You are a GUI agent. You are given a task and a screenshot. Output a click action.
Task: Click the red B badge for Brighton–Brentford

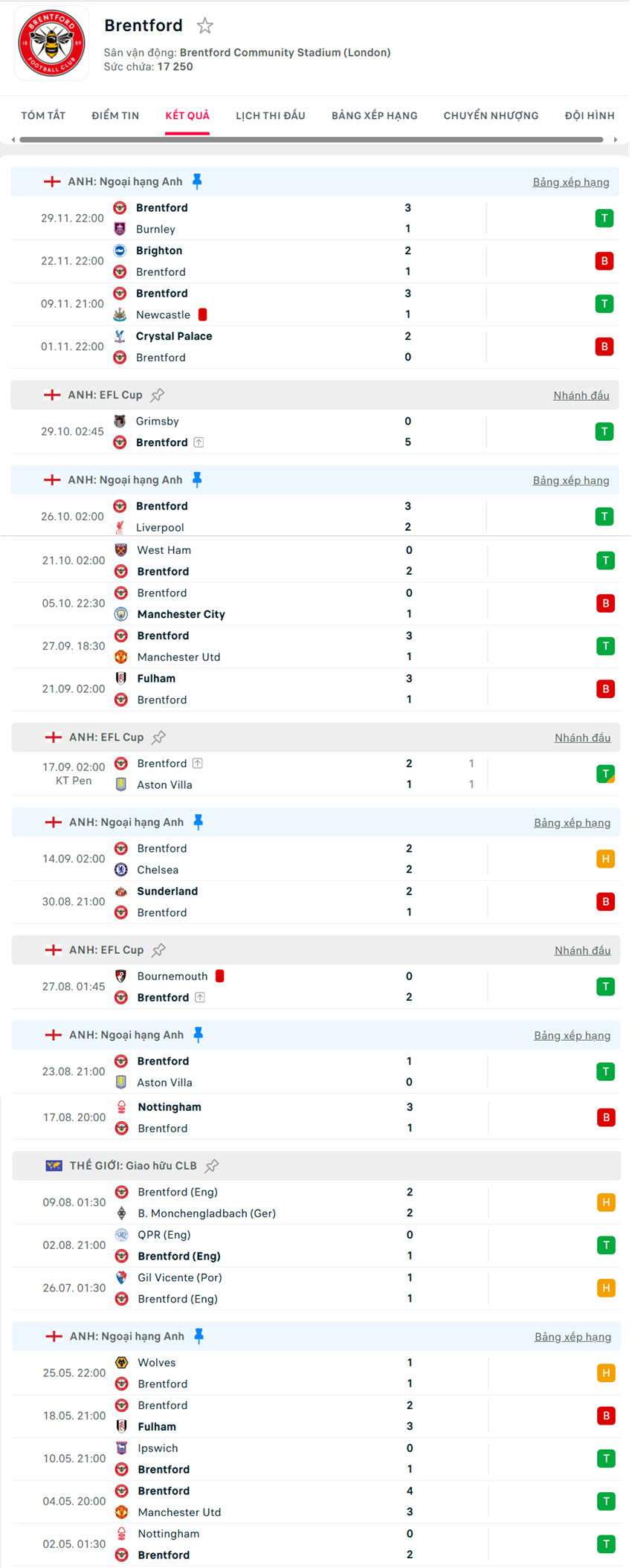(604, 261)
